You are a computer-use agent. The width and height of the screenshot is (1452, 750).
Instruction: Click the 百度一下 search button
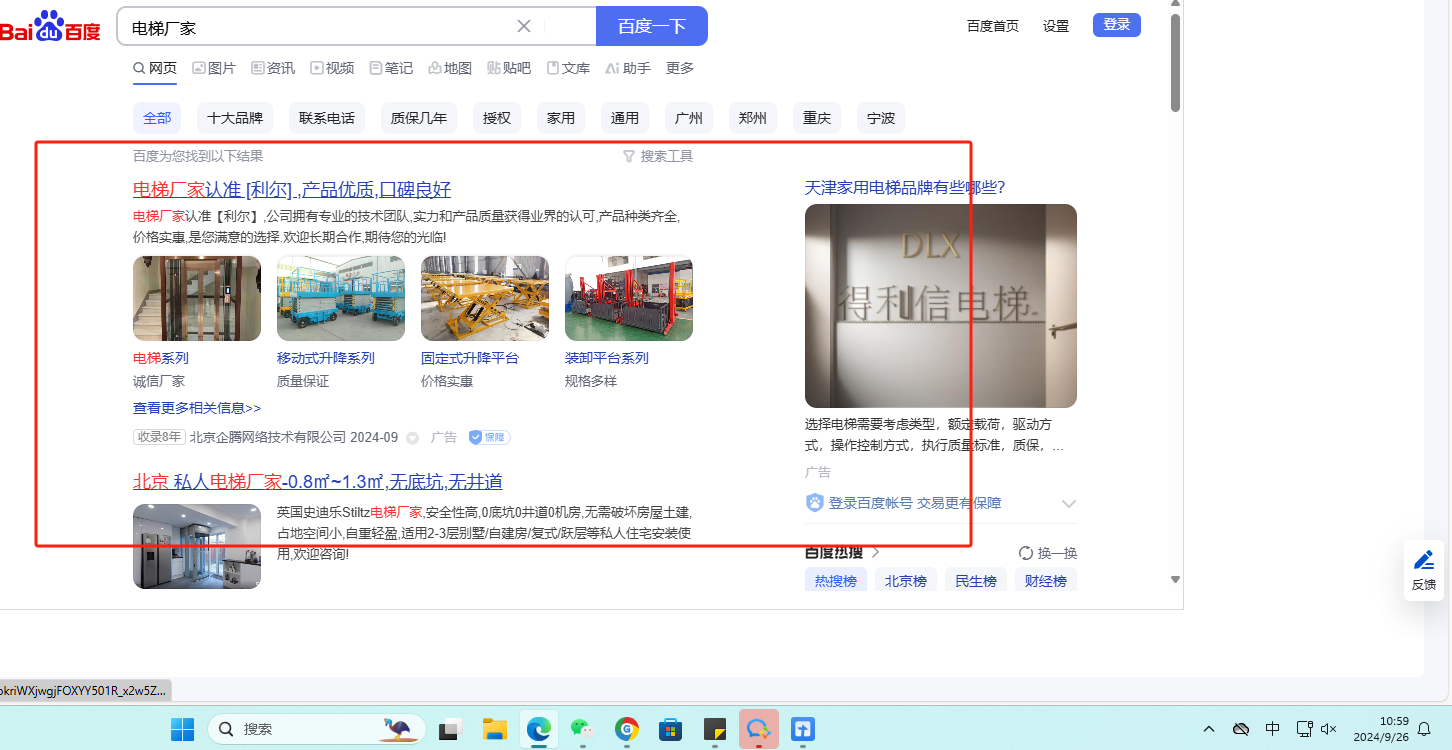click(x=652, y=26)
